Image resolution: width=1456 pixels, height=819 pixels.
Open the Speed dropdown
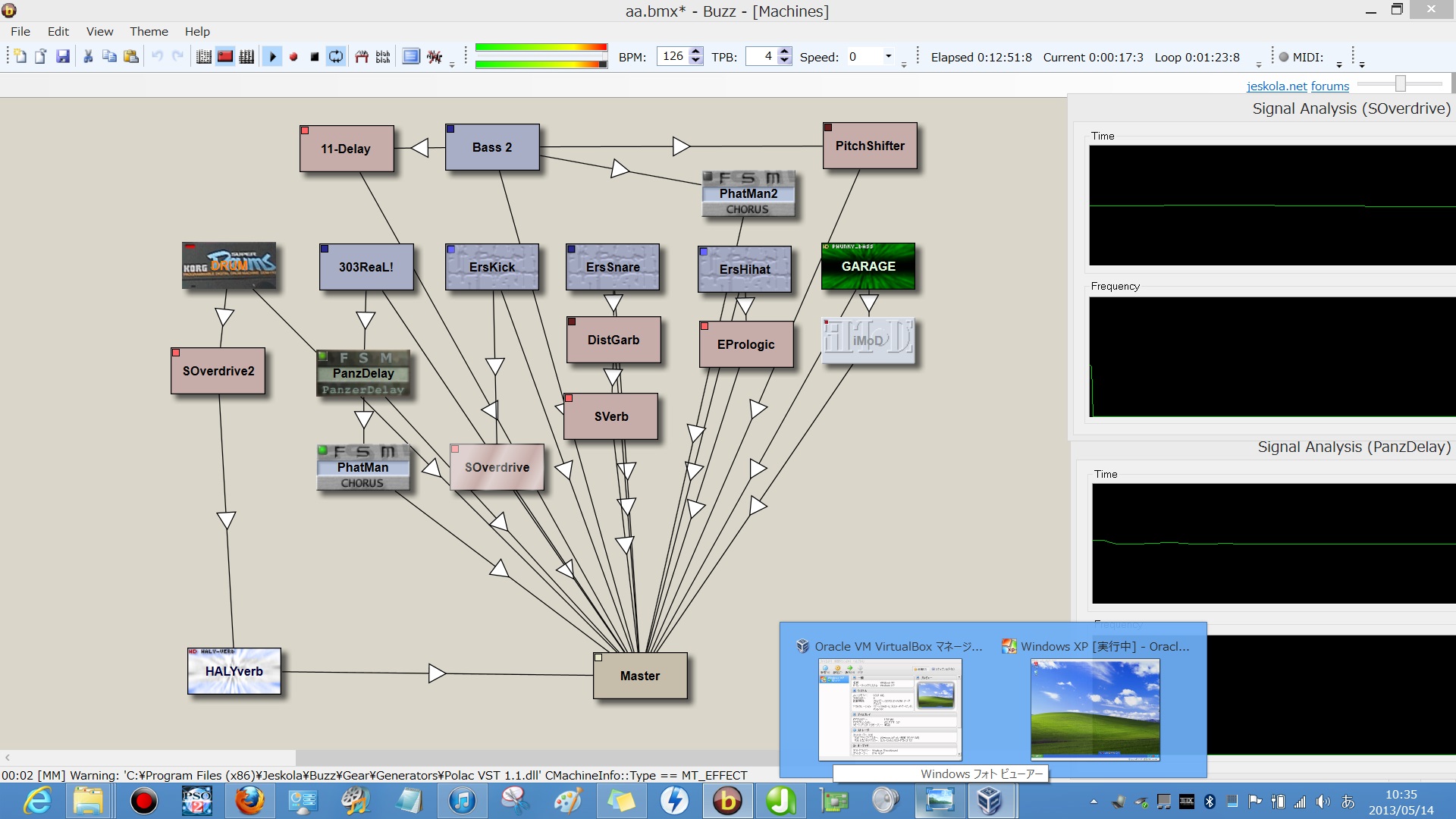point(888,56)
